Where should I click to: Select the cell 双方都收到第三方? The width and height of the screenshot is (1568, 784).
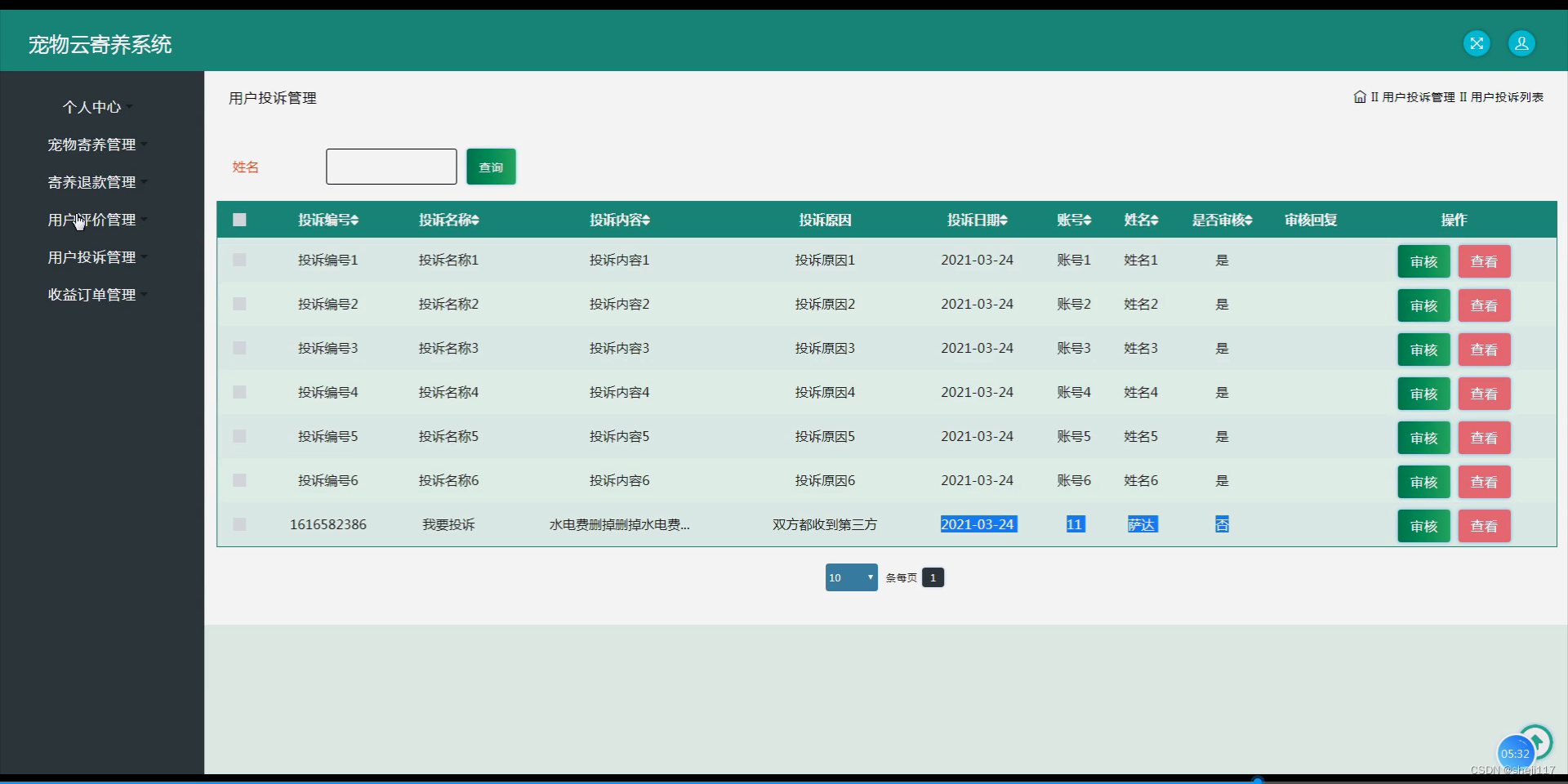[825, 524]
